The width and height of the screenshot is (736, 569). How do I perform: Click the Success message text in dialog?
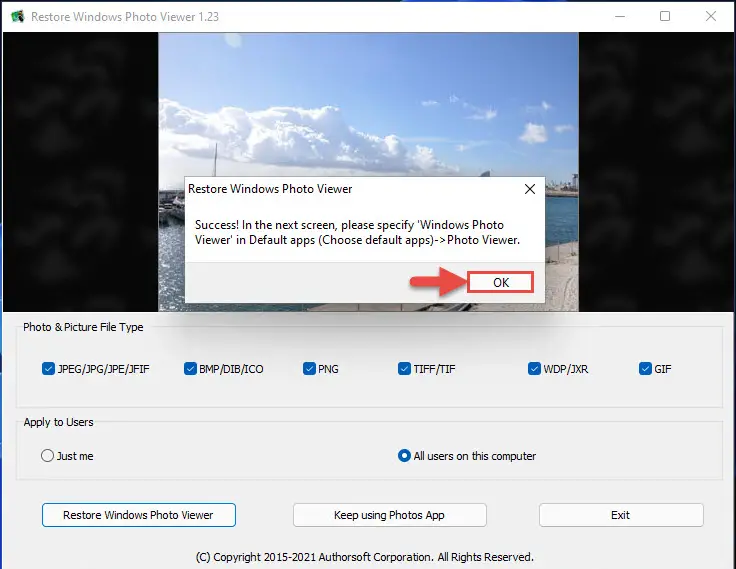coord(357,232)
